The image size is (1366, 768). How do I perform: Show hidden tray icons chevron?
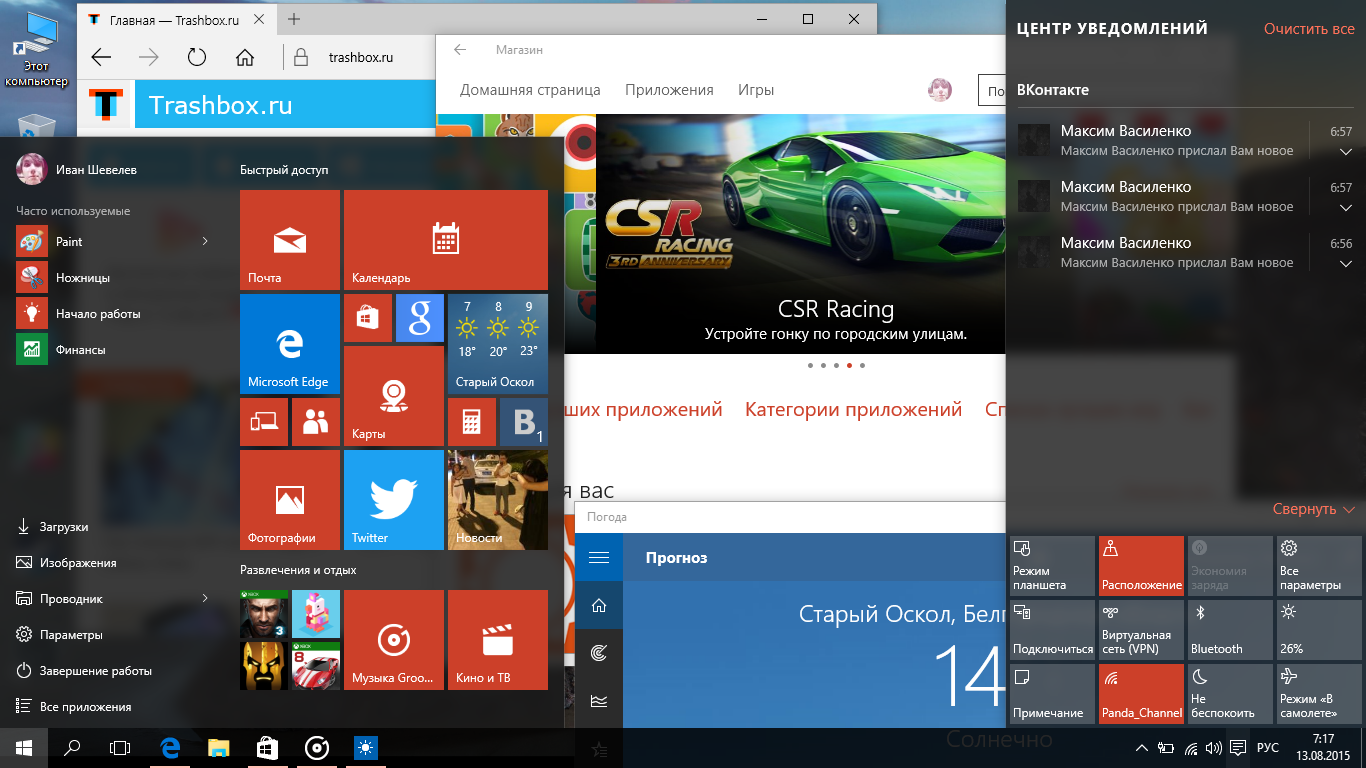click(1141, 748)
